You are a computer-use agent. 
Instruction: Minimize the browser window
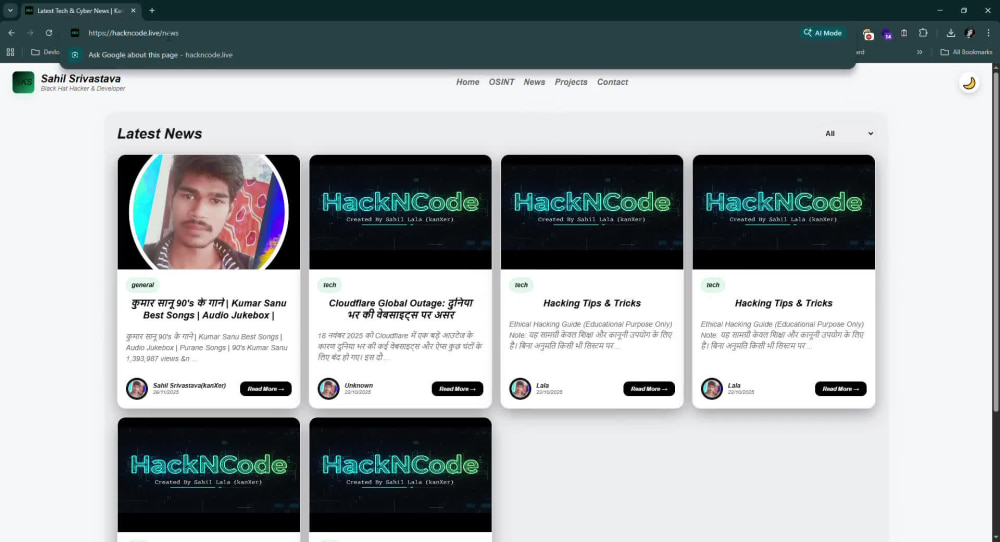coord(939,10)
